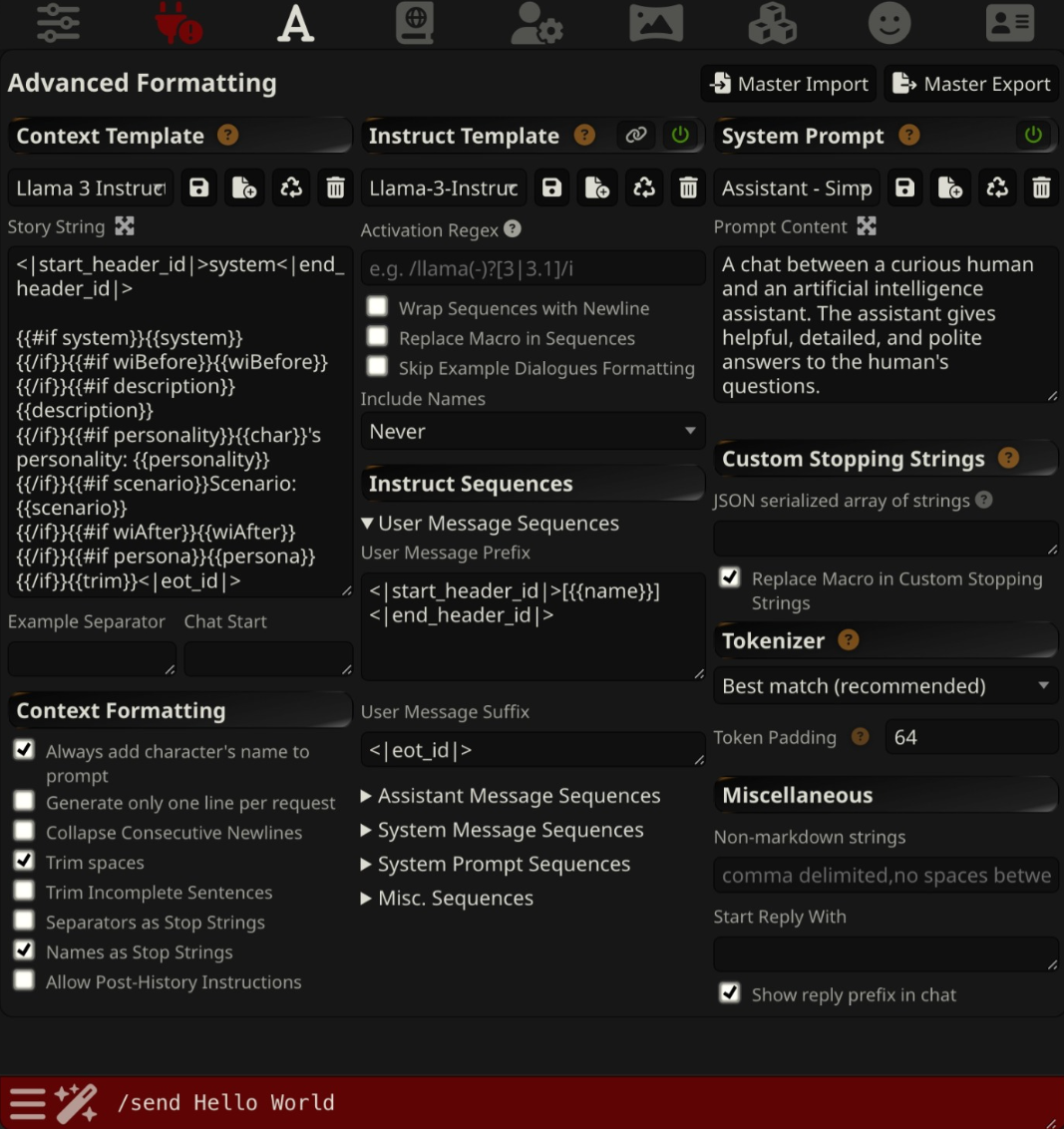The width and height of the screenshot is (1064, 1129).
Task: Click the Token Padding input field
Action: click(x=970, y=738)
